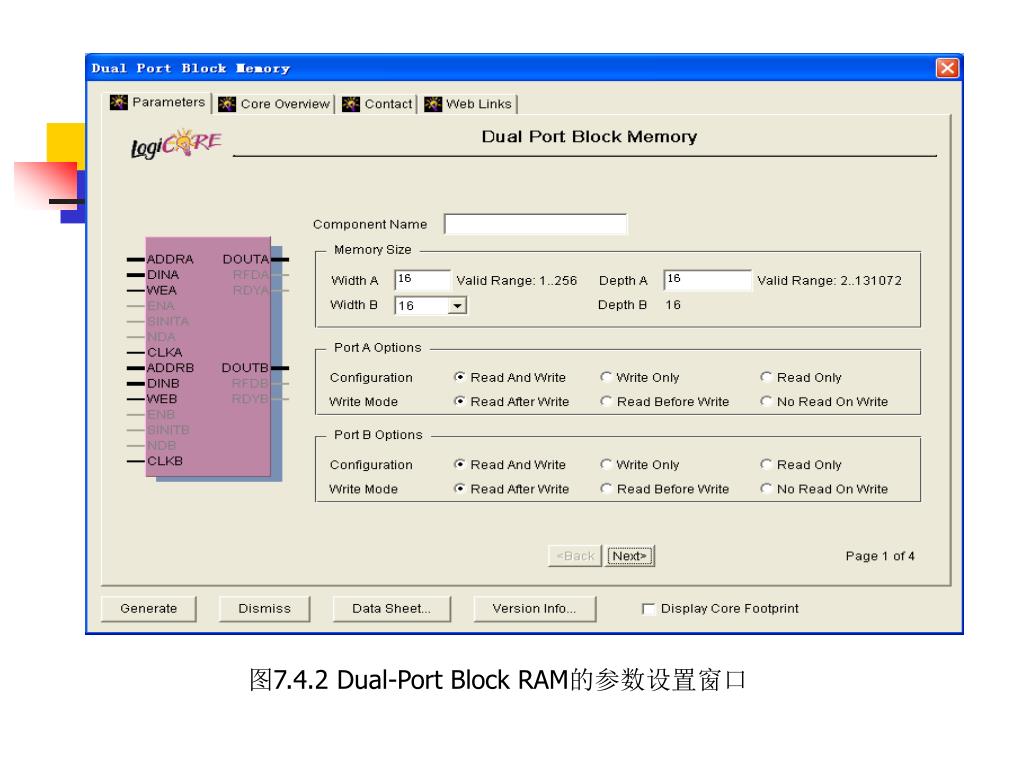The height and width of the screenshot is (768, 1024).
Task: Click the Parameters tab icon
Action: [119, 103]
